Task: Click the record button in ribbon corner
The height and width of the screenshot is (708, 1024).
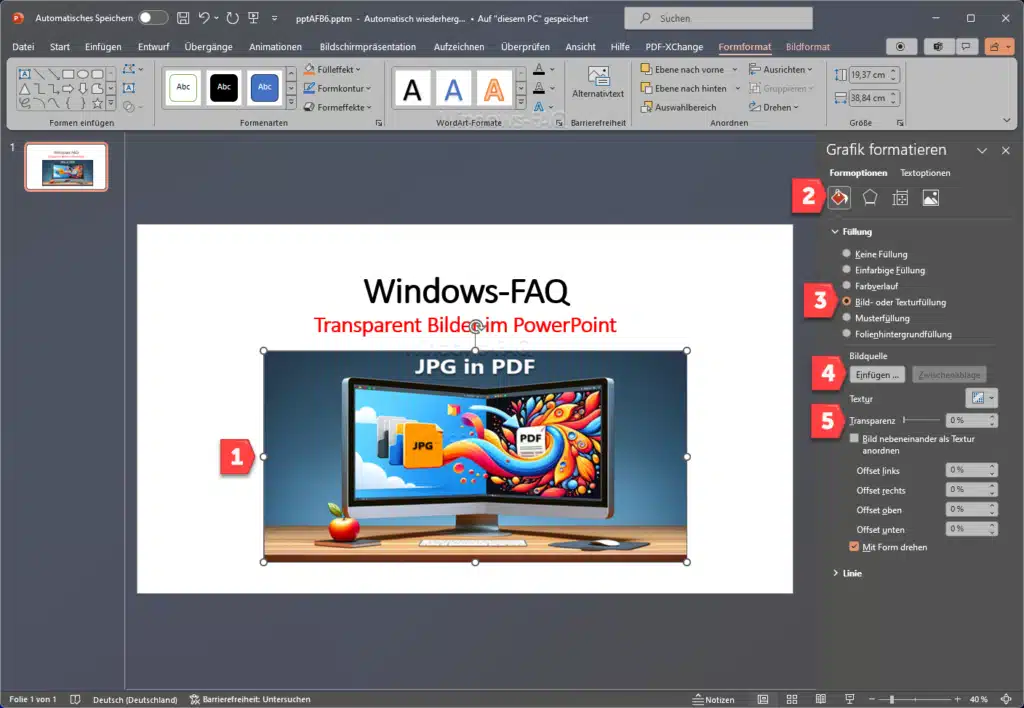Action: tap(901, 46)
